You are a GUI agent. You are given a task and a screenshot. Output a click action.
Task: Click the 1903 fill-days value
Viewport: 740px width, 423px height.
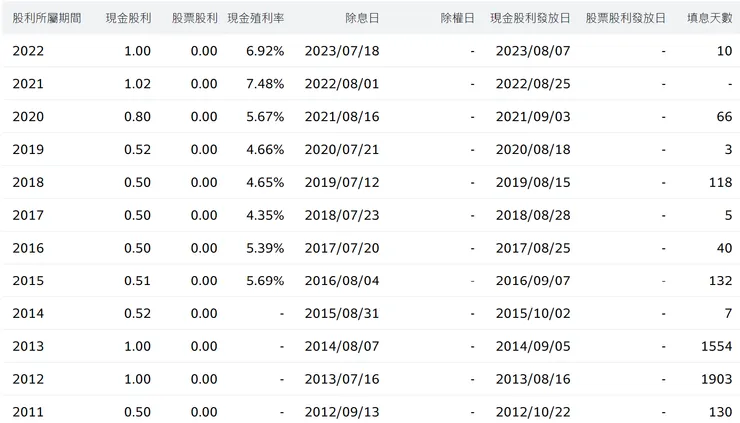717,379
